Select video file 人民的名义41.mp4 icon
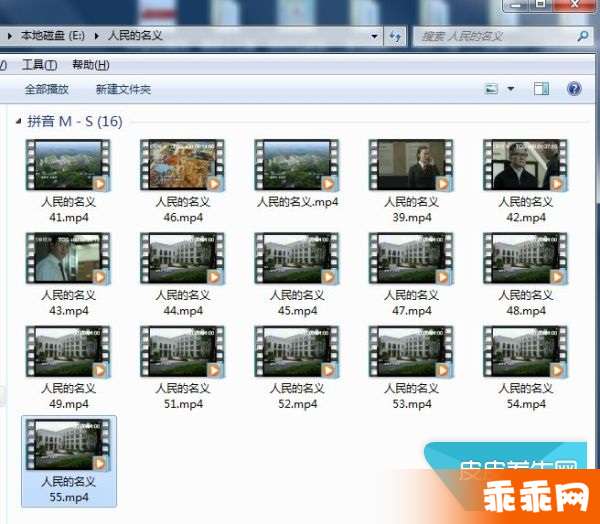The height and width of the screenshot is (524, 600). pos(68,165)
